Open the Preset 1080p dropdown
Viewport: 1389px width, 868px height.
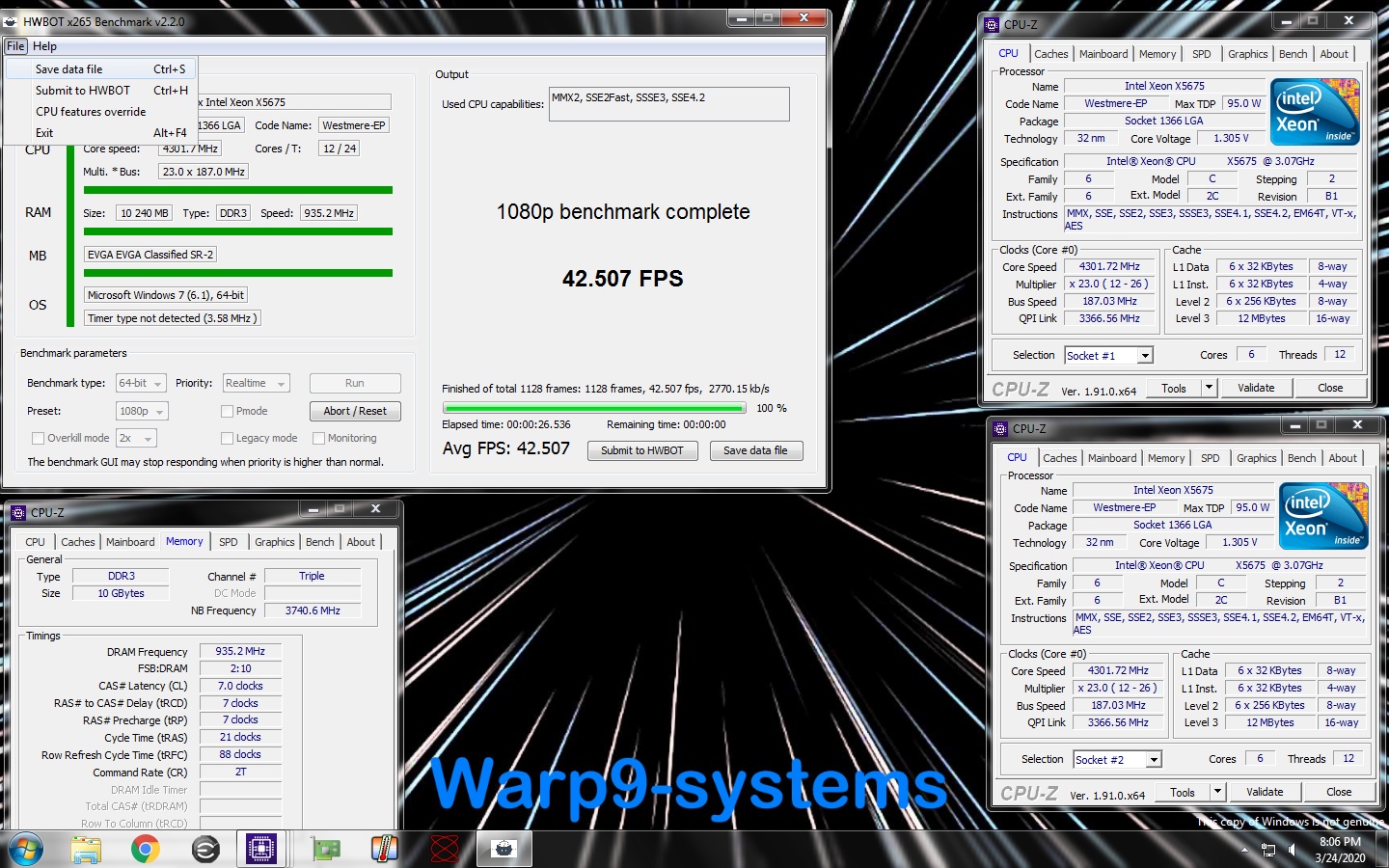[142, 411]
